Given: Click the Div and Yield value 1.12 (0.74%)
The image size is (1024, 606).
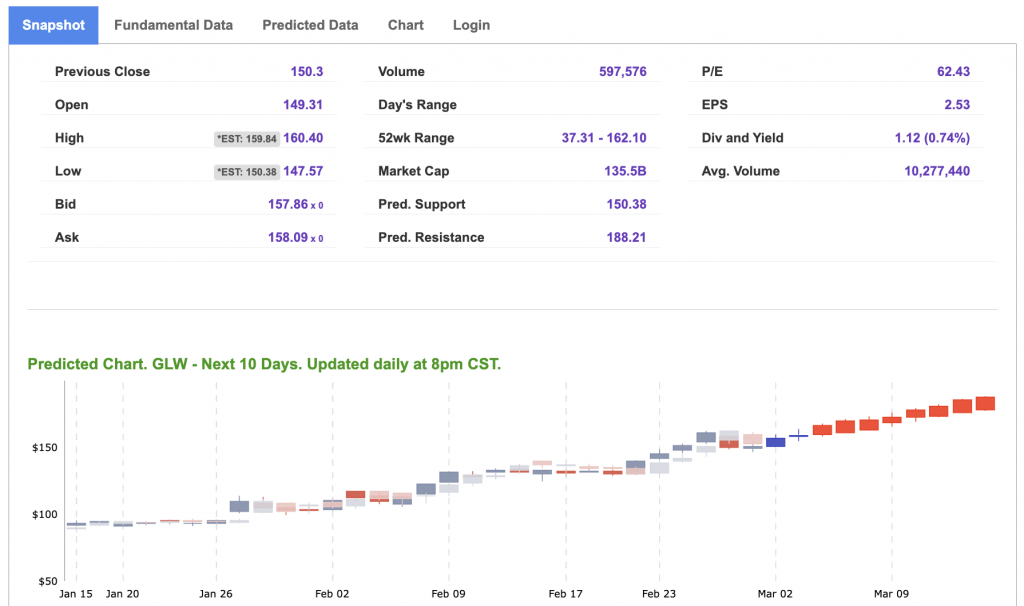Looking at the screenshot, I should pyautogui.click(x=932, y=138).
